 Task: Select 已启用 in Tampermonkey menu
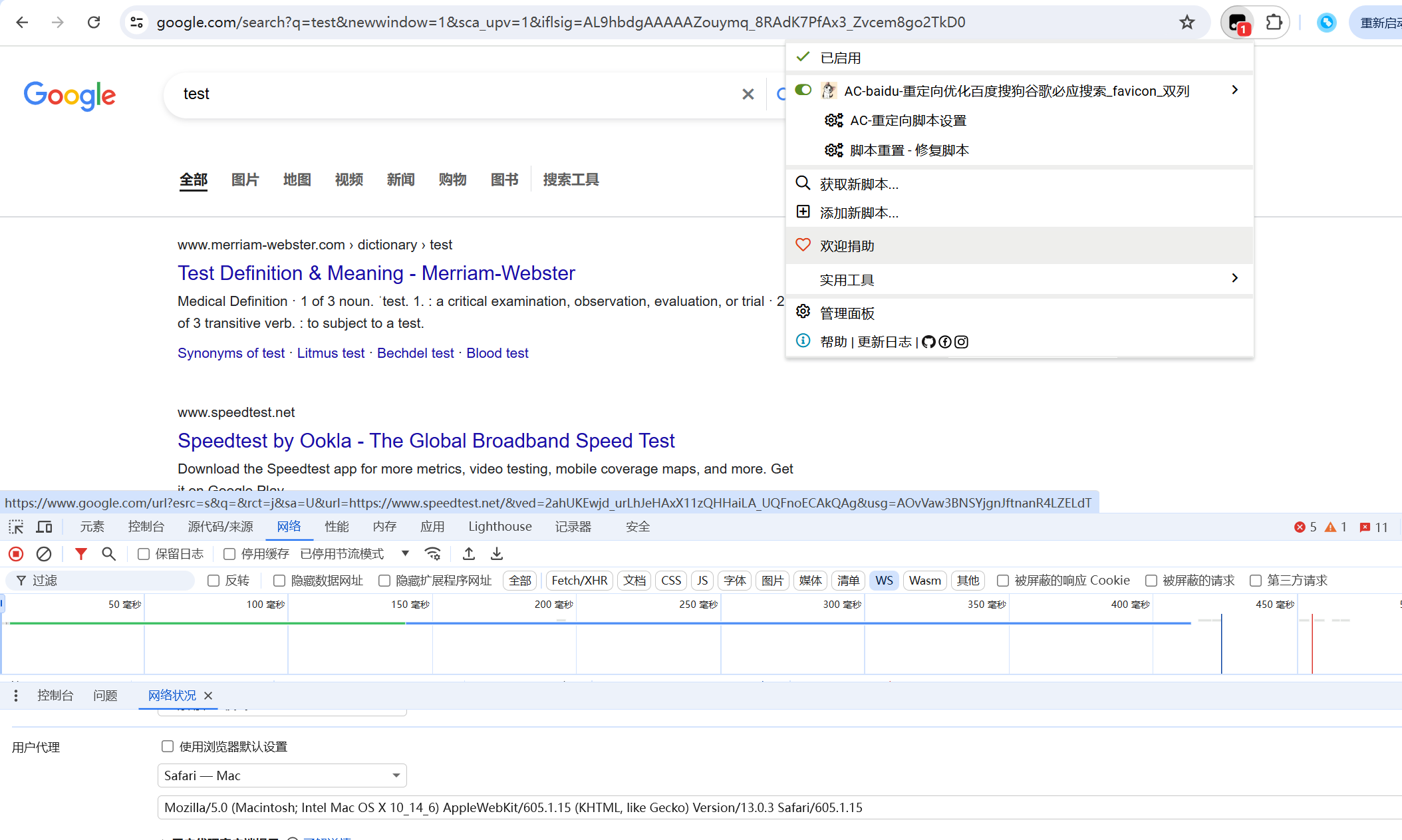point(1020,58)
